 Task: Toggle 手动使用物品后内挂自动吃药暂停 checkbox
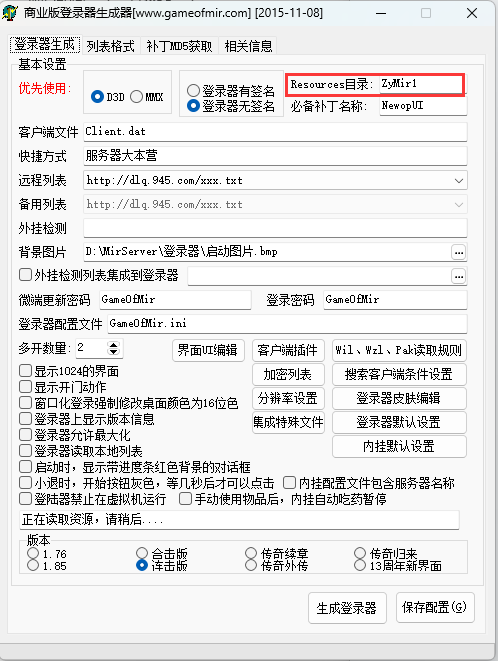(185, 499)
